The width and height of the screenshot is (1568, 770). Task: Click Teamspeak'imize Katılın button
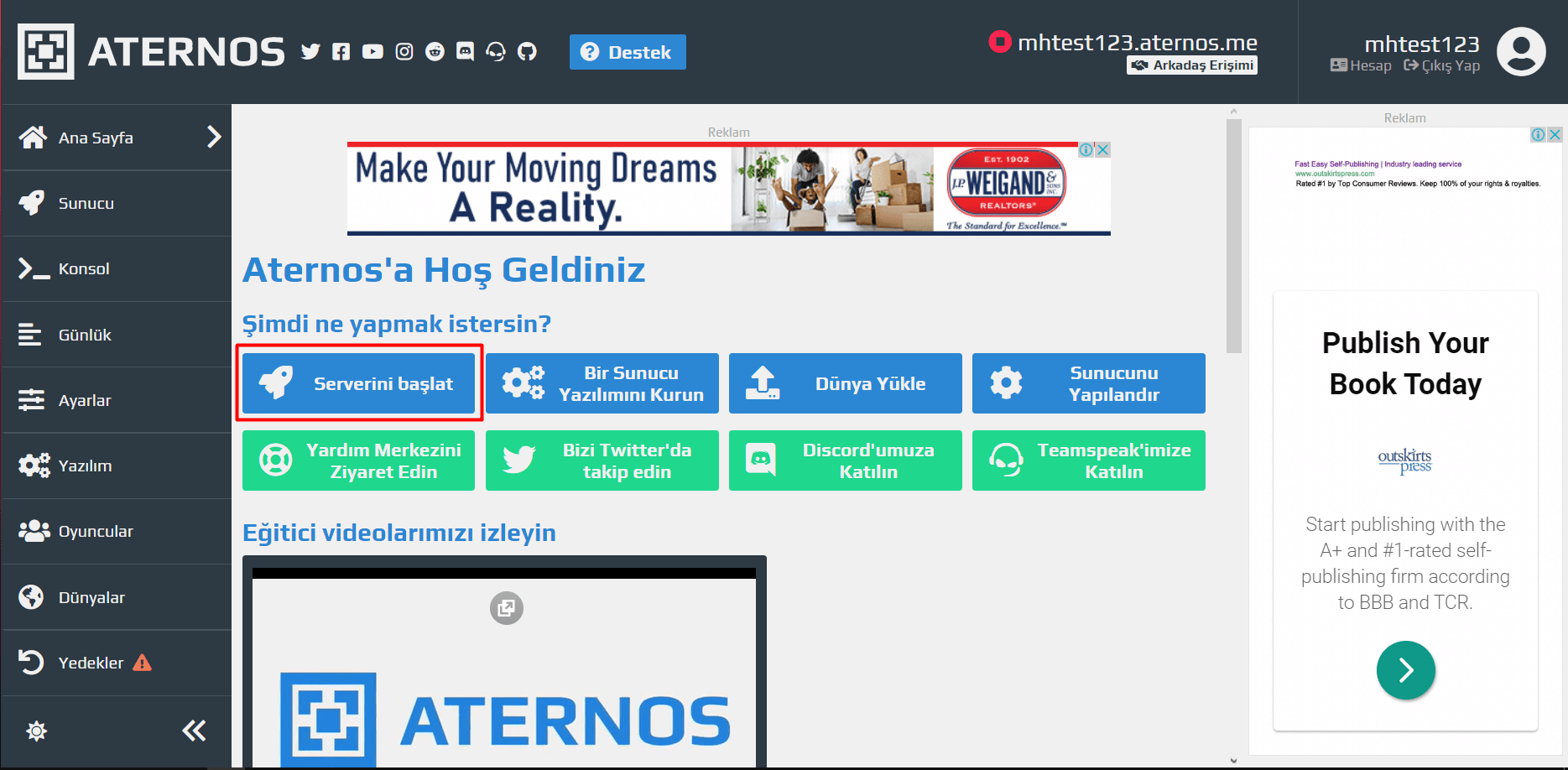(1089, 460)
